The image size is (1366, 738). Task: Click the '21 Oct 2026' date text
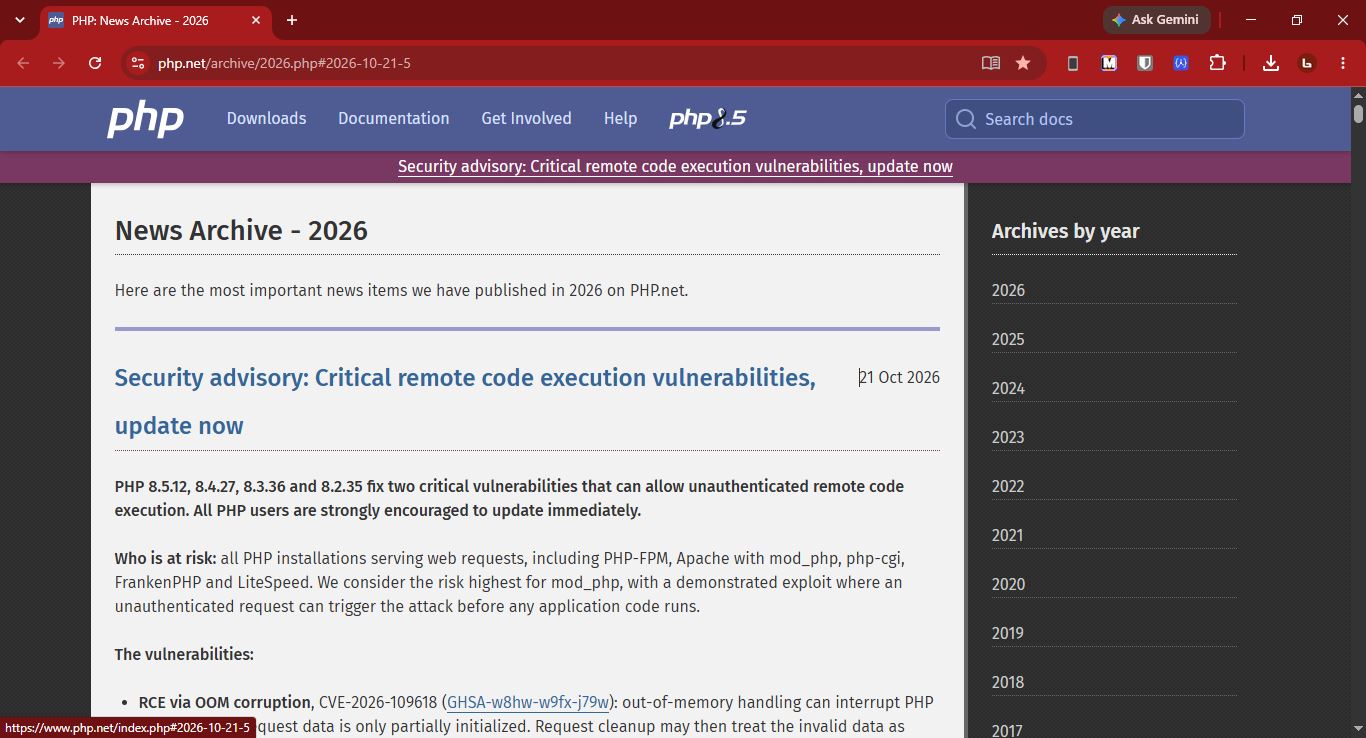(x=899, y=377)
